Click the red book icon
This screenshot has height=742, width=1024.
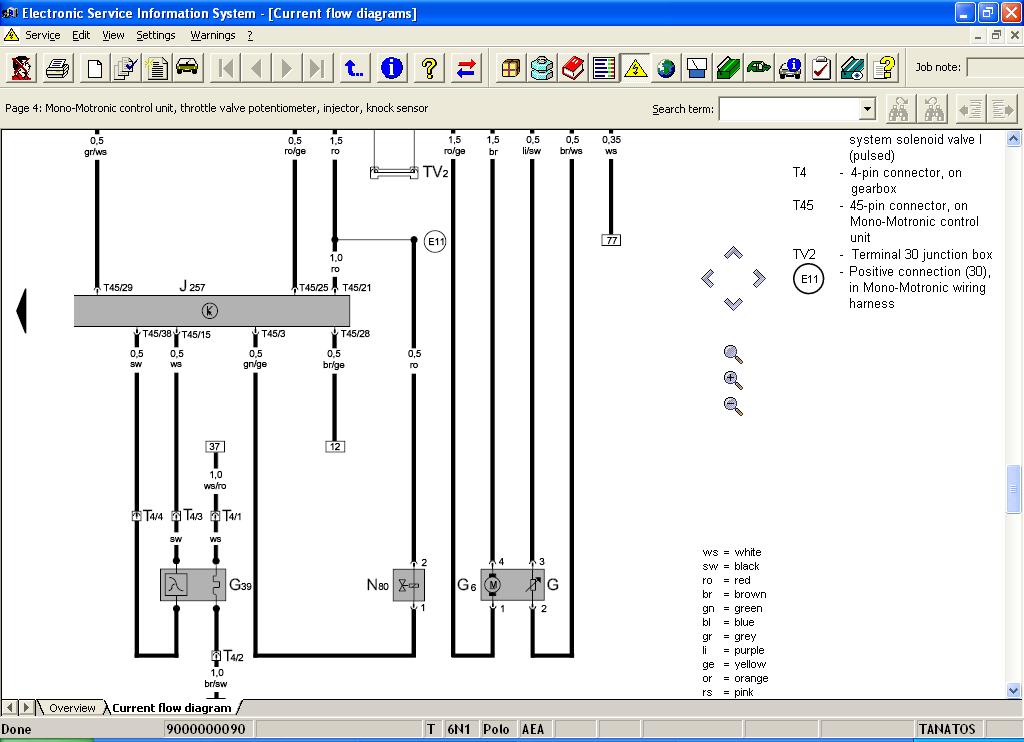[573, 68]
